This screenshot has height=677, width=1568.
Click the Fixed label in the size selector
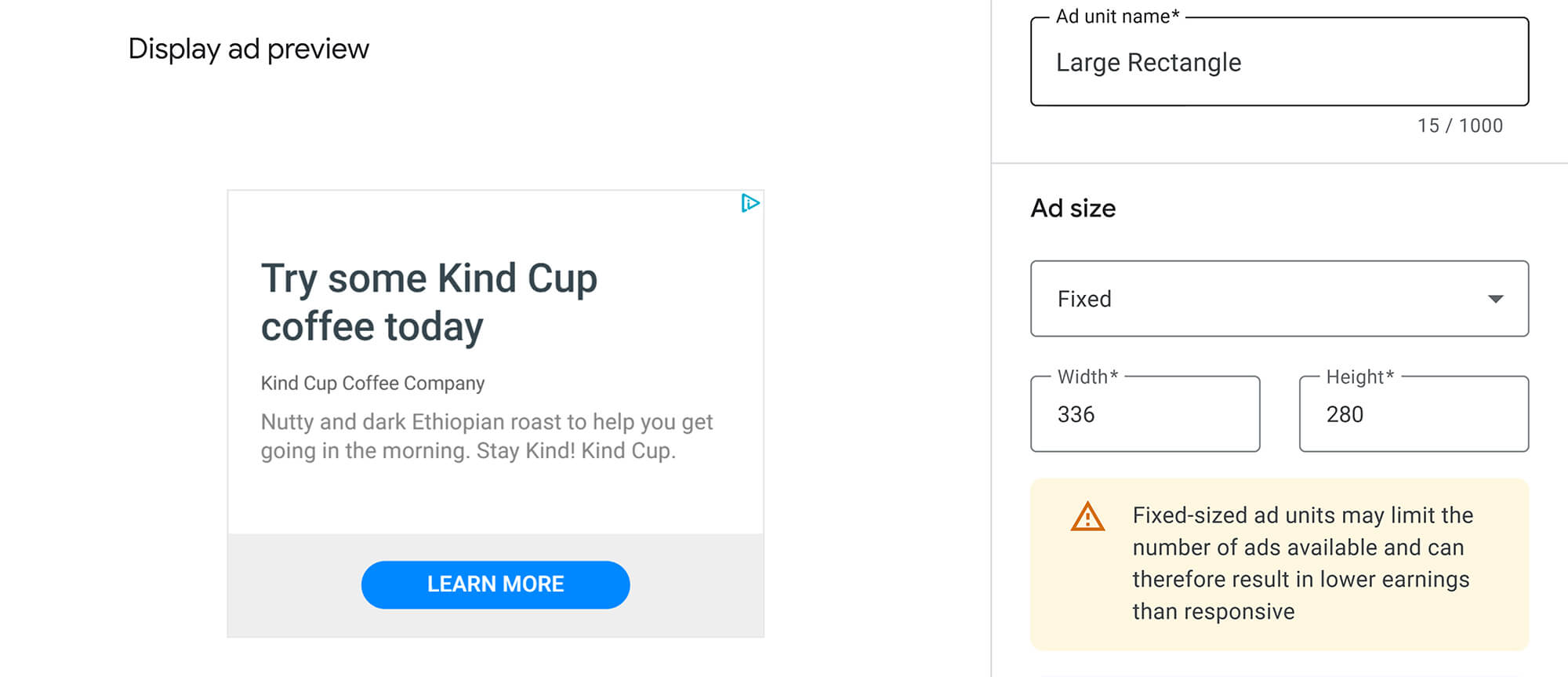[1083, 299]
